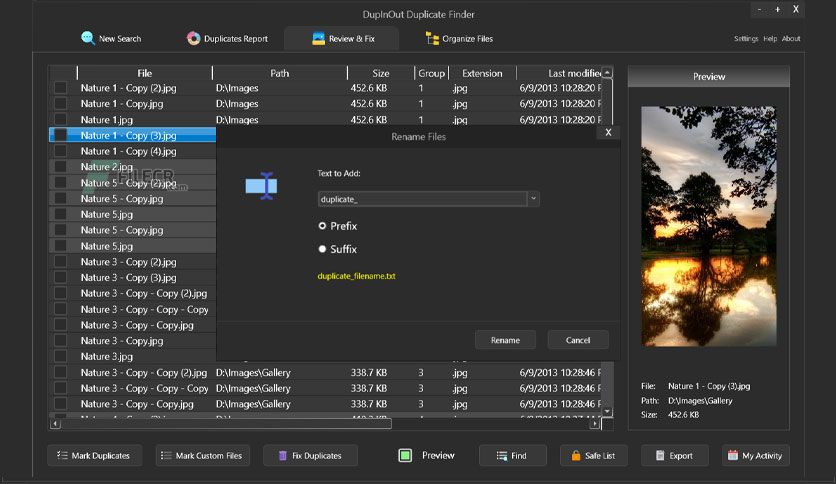Check the box for Nature 3.jpg
Image resolution: width=836 pixels, height=484 pixels.
pyautogui.click(x=60, y=356)
